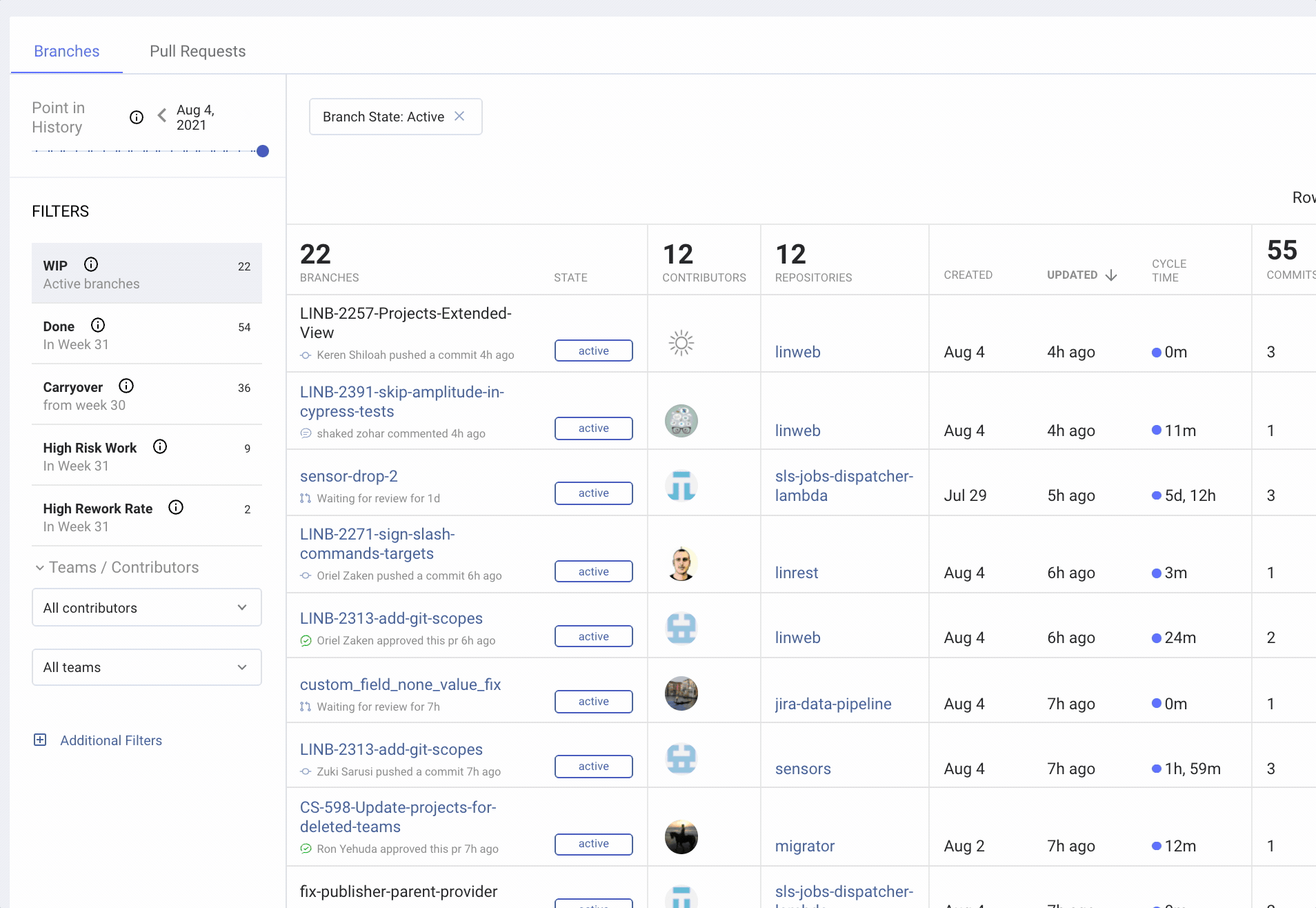Click contributor avatar for LINB-2257-Projects-Extended-View
The height and width of the screenshot is (908, 1316).
[681, 342]
